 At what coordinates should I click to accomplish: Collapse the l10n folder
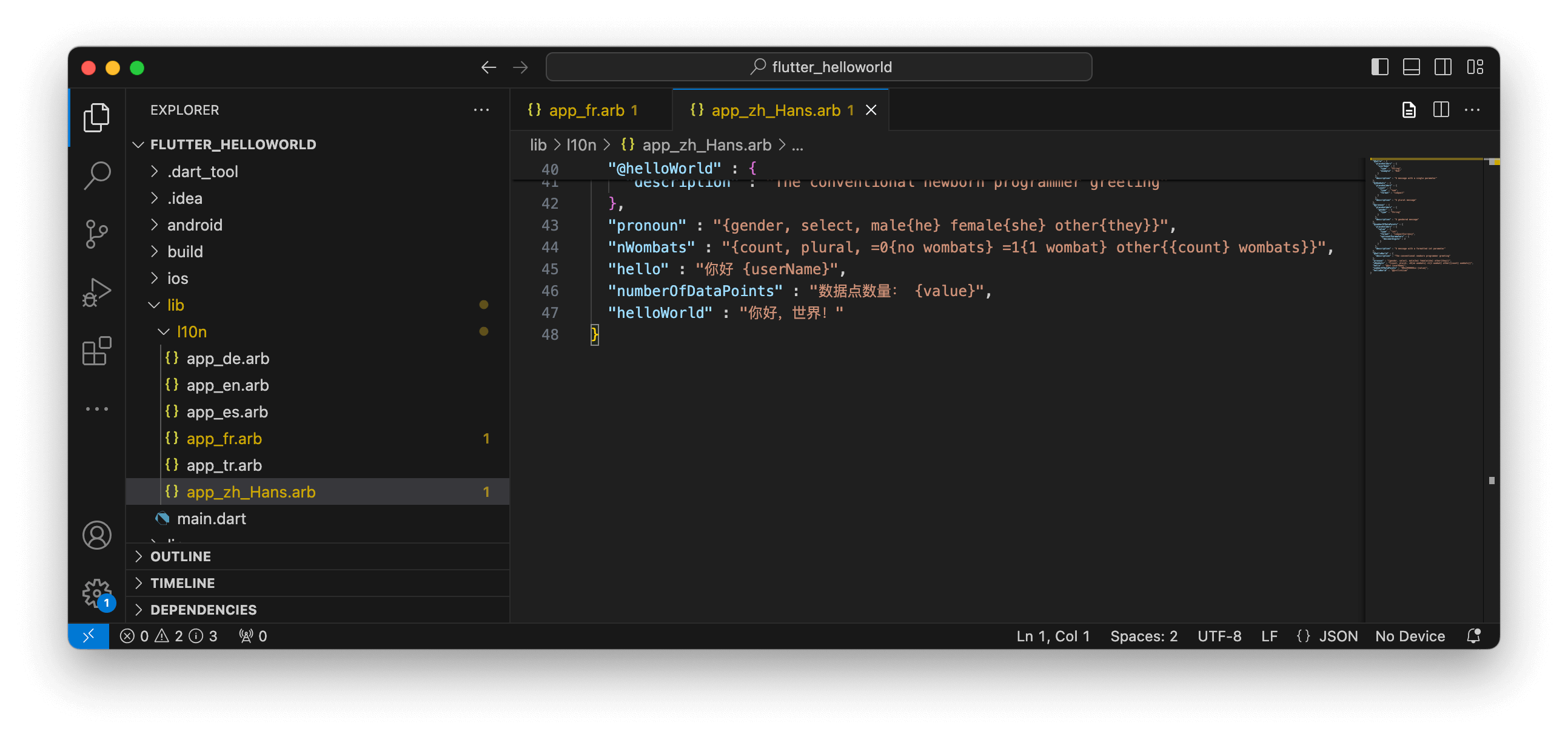point(318,331)
